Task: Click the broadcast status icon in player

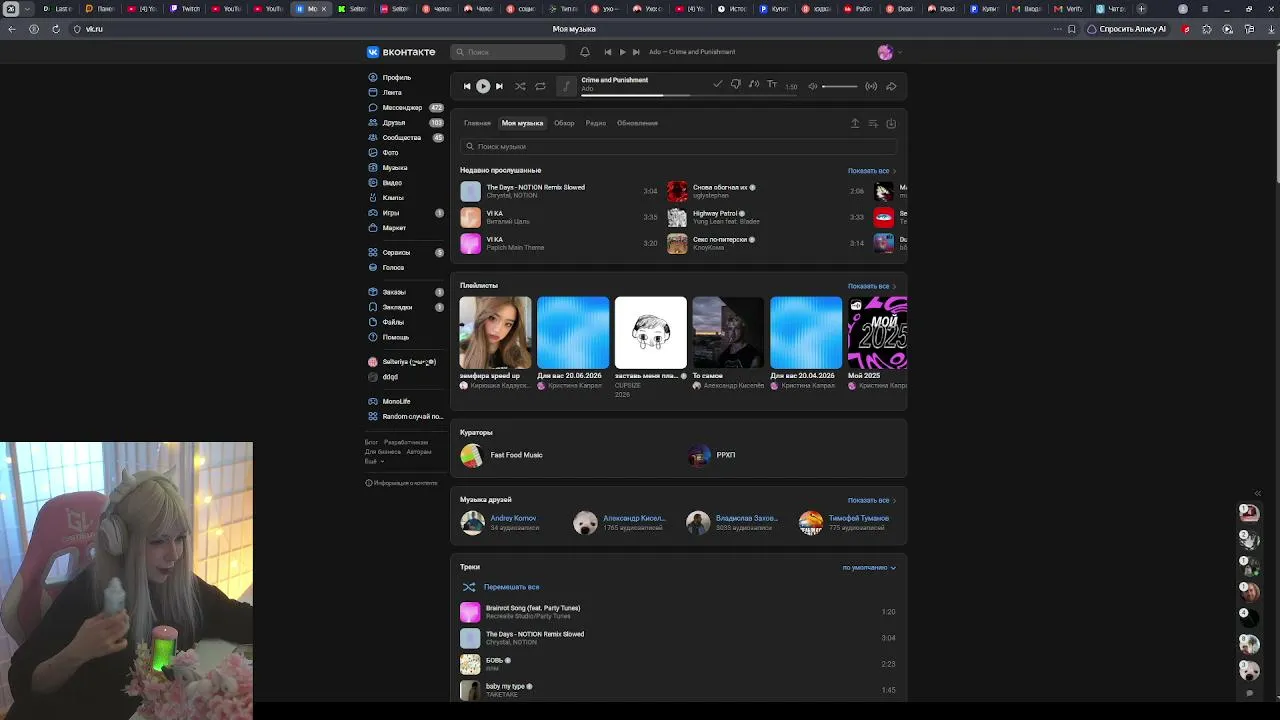Action: [871, 86]
